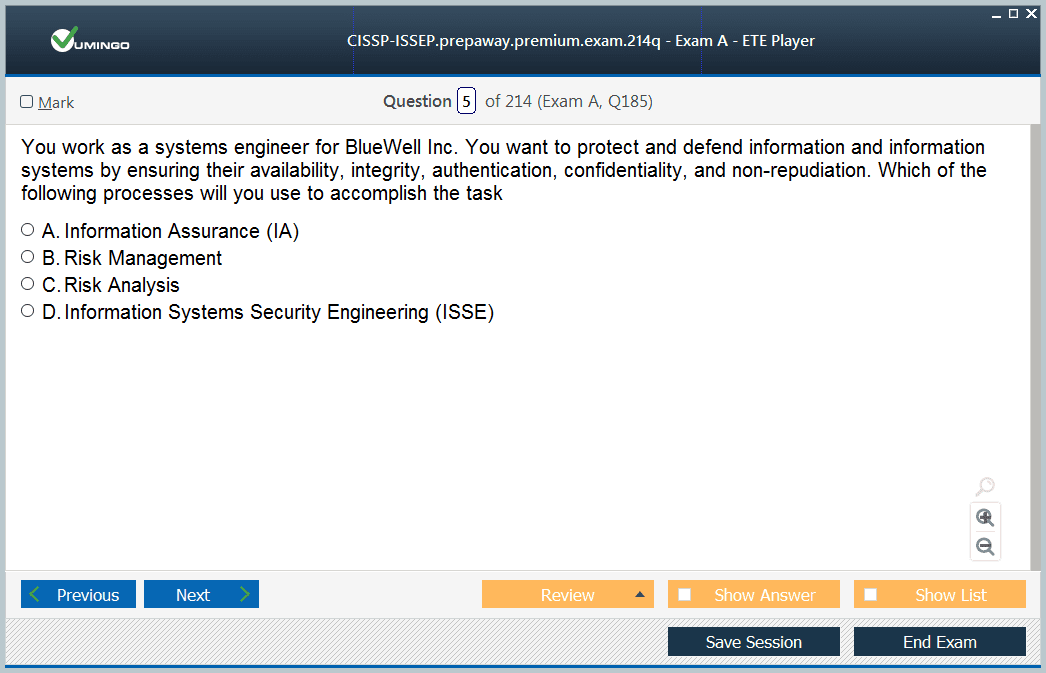The width and height of the screenshot is (1046, 673).
Task: Enable the Show List checkbox
Action: click(x=871, y=595)
